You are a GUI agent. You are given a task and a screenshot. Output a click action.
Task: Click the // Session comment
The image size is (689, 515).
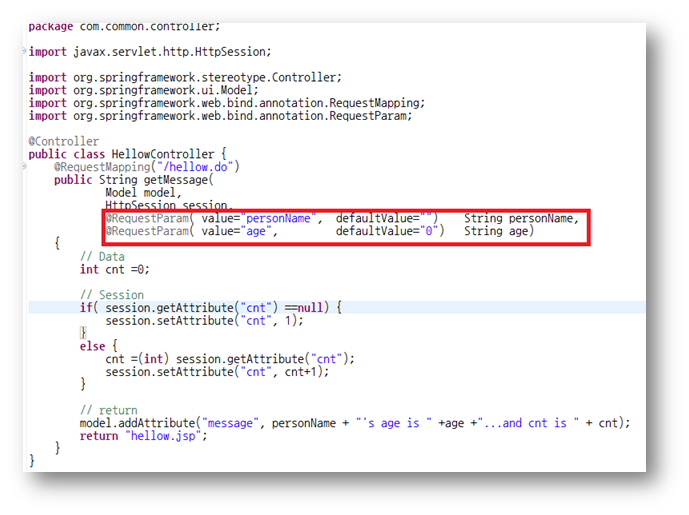click(x=112, y=295)
